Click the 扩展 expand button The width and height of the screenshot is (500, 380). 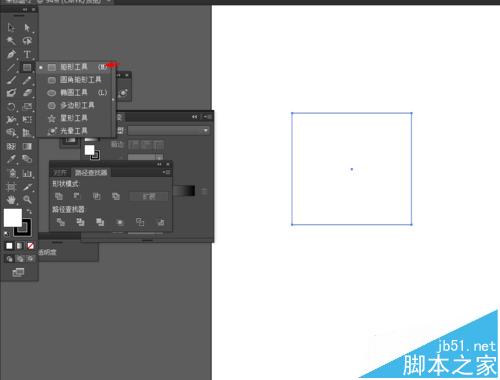pyautogui.click(x=149, y=196)
